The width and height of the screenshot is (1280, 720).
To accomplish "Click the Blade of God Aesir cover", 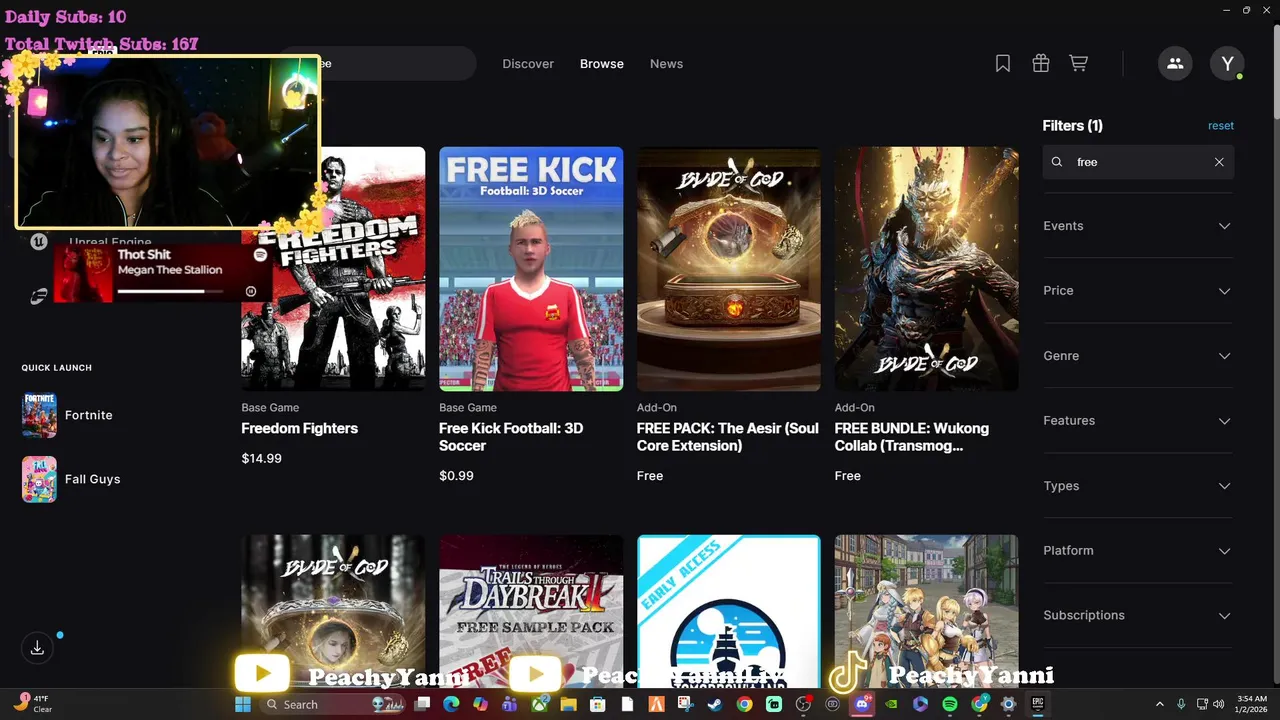I will click(729, 269).
